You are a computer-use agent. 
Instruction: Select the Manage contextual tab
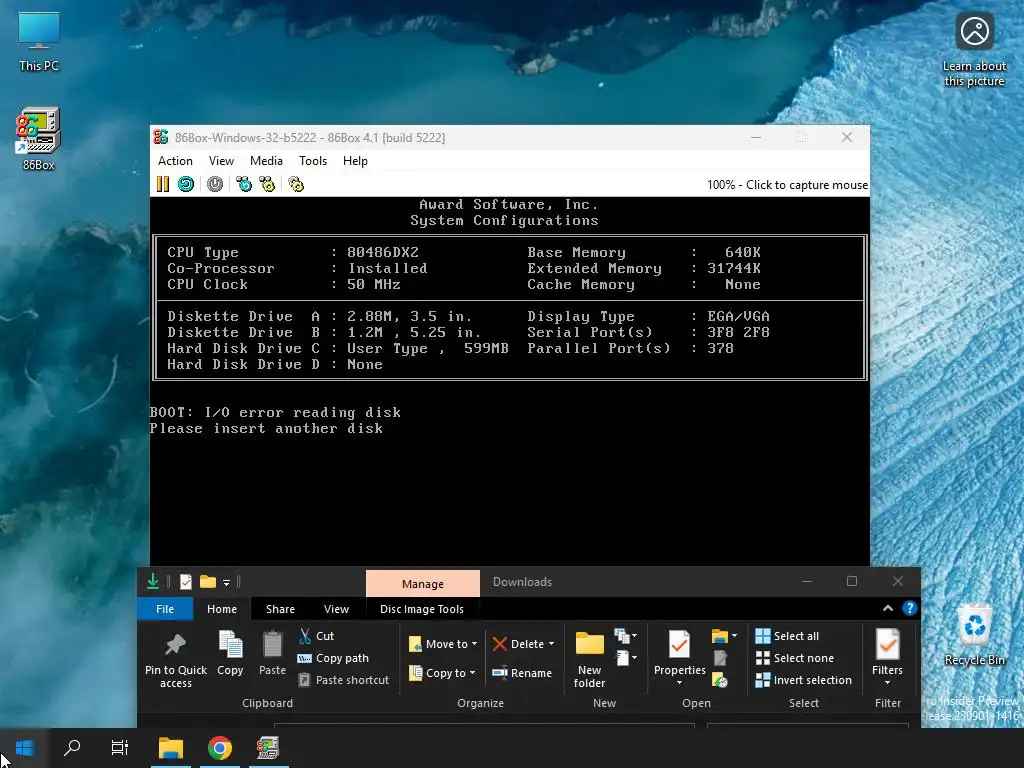click(x=423, y=583)
